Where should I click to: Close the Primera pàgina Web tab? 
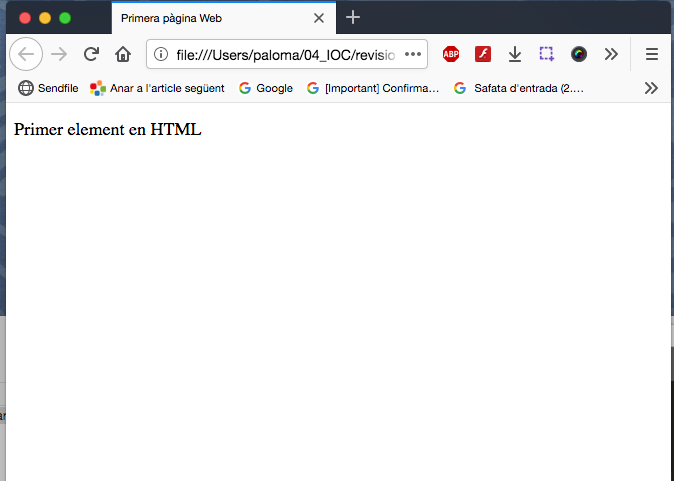[319, 18]
